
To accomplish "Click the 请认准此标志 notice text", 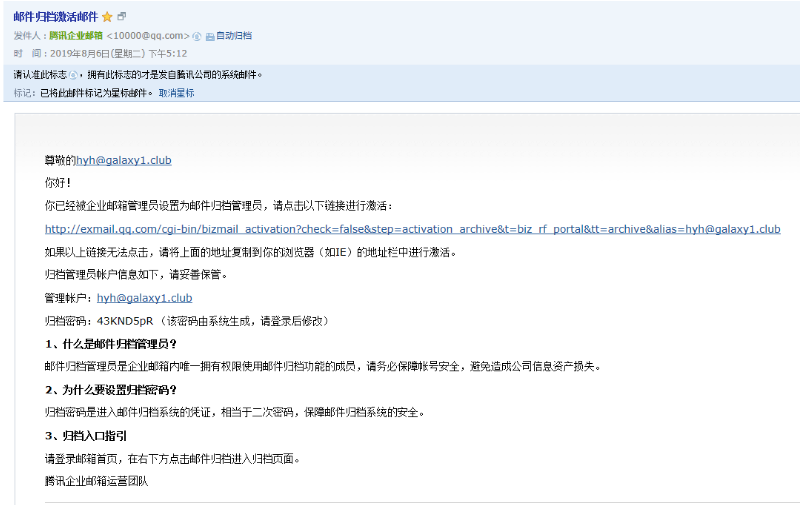I will [x=40, y=75].
